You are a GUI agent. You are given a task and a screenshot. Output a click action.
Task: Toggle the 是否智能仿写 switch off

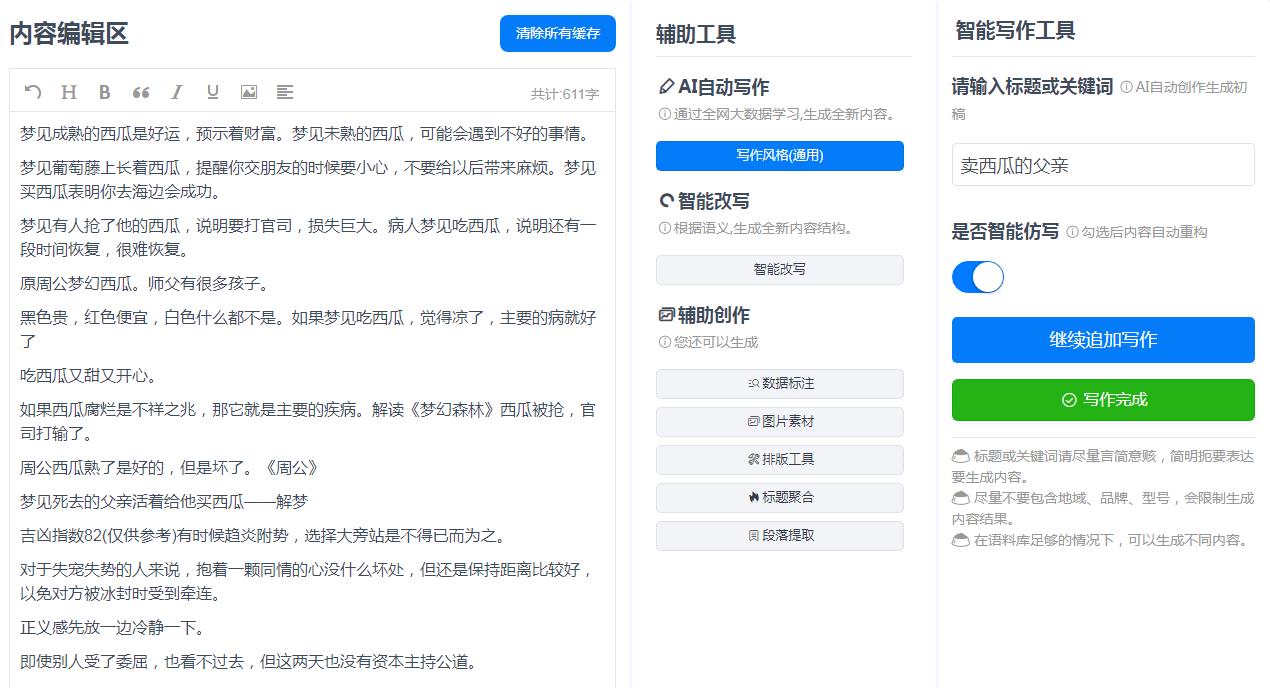tap(977, 277)
